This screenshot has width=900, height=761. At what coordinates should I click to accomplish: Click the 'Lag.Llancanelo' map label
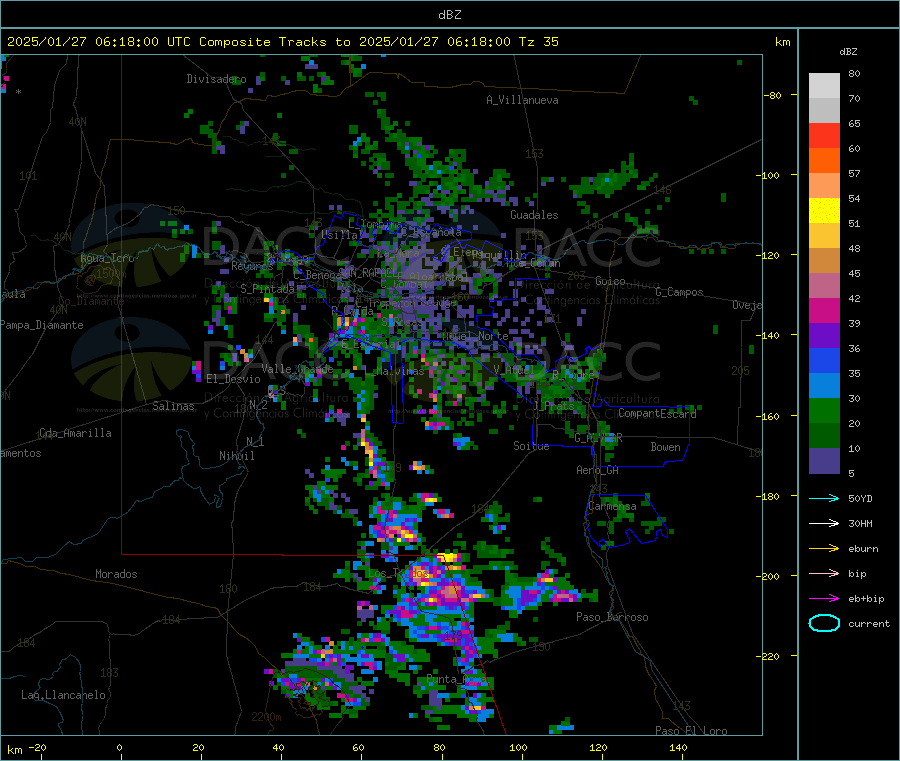coord(63,695)
